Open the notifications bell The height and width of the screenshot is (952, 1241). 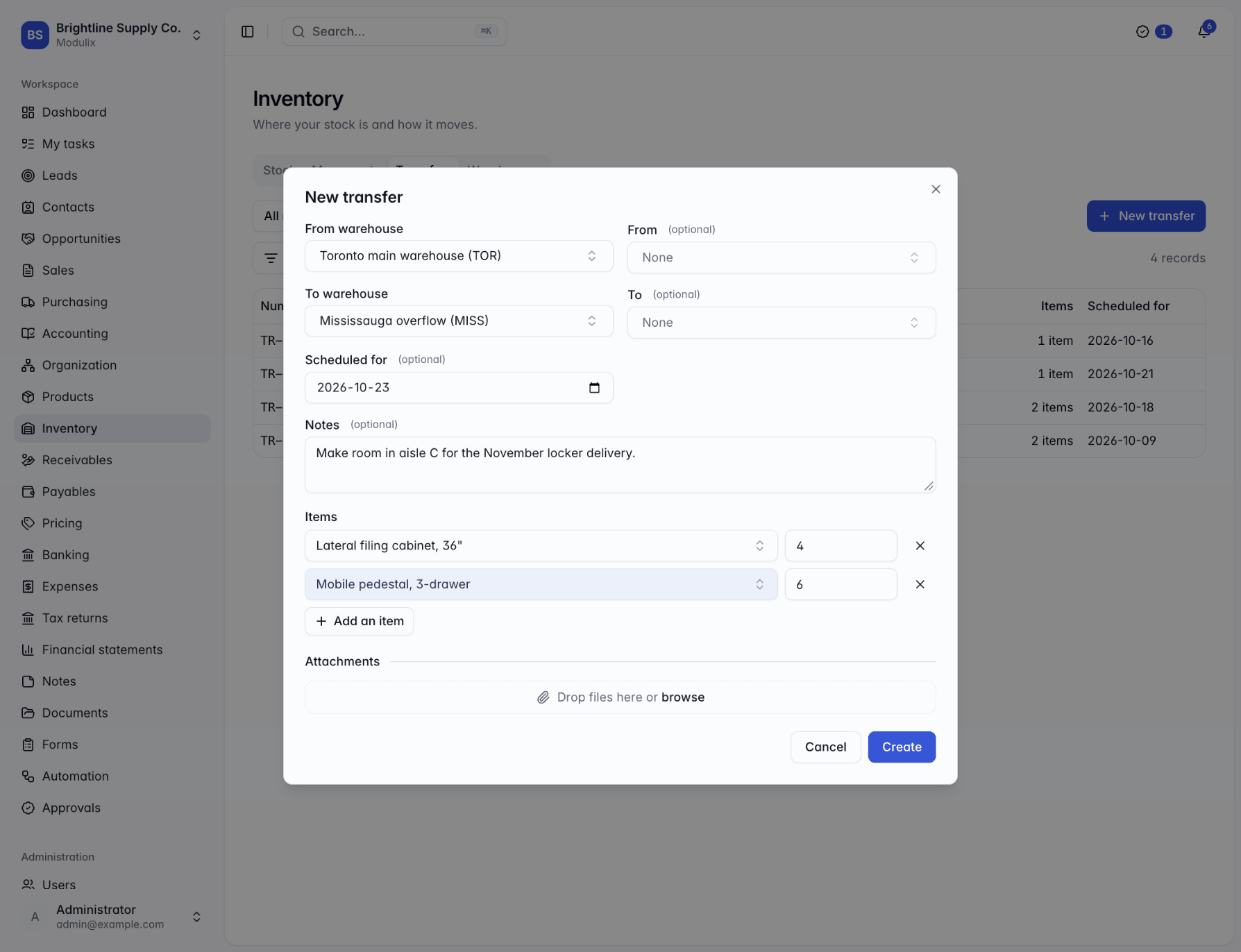point(1204,31)
